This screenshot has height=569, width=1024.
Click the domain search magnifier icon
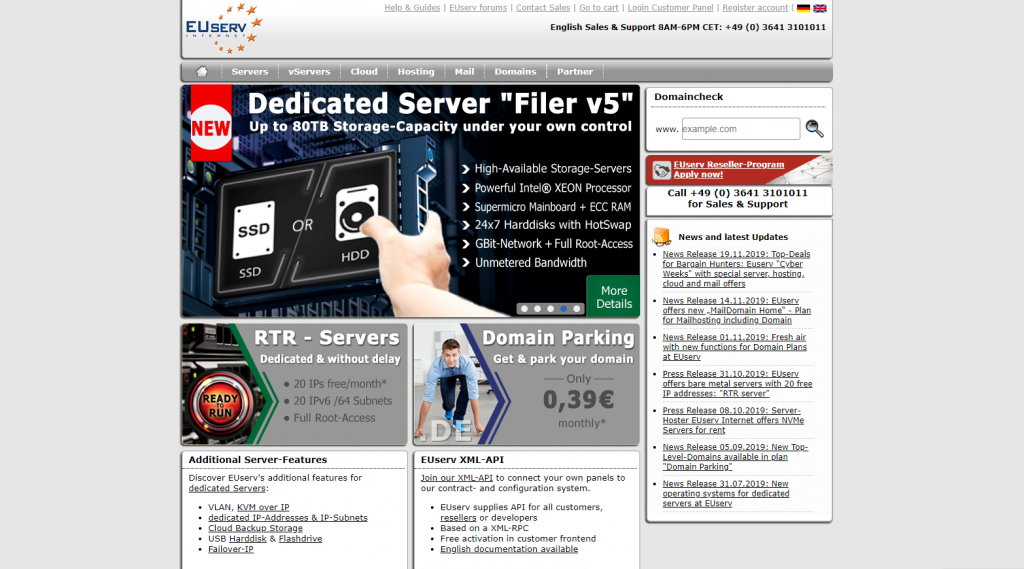[x=814, y=129]
